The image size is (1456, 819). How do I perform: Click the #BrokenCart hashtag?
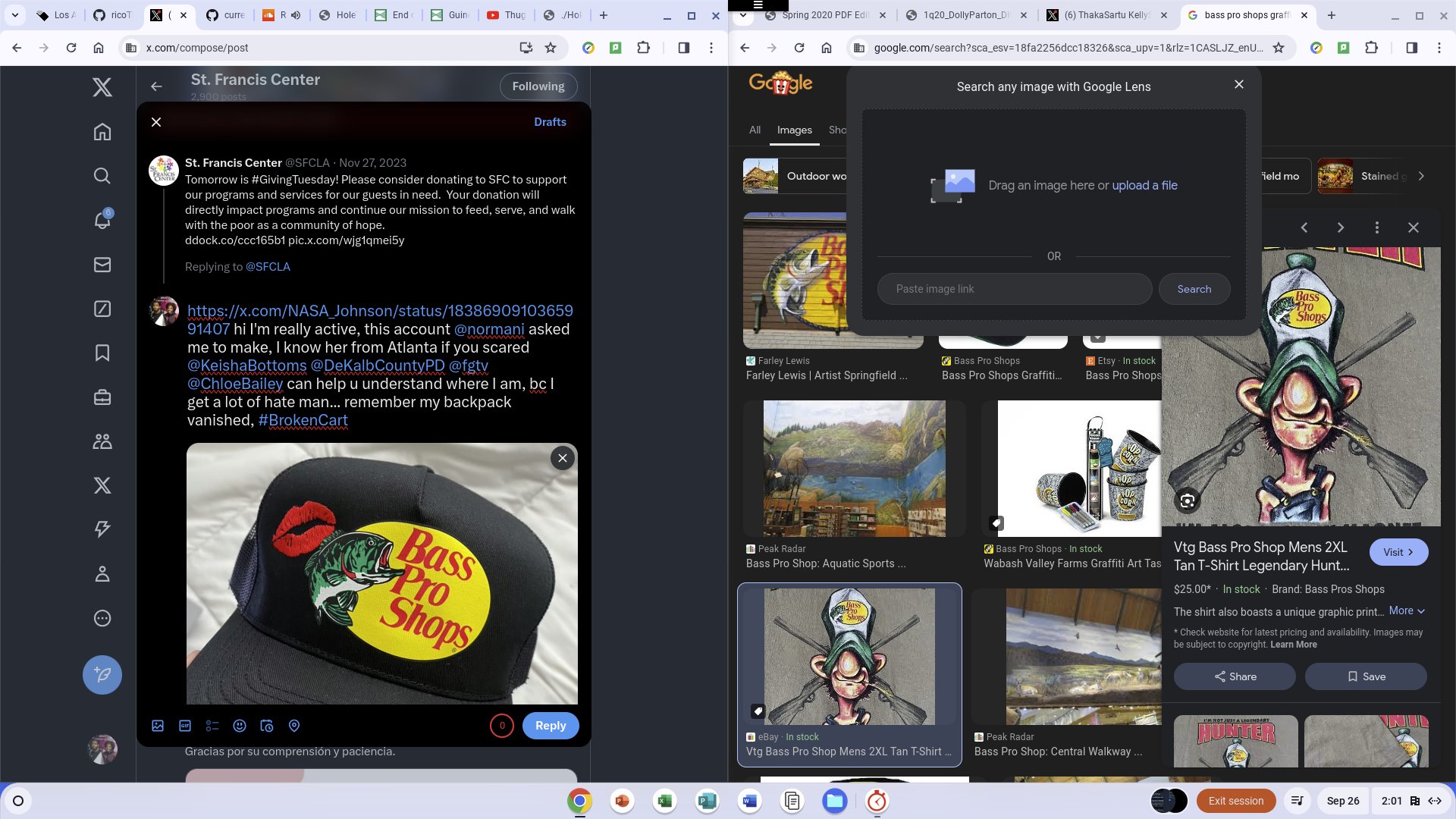(303, 420)
